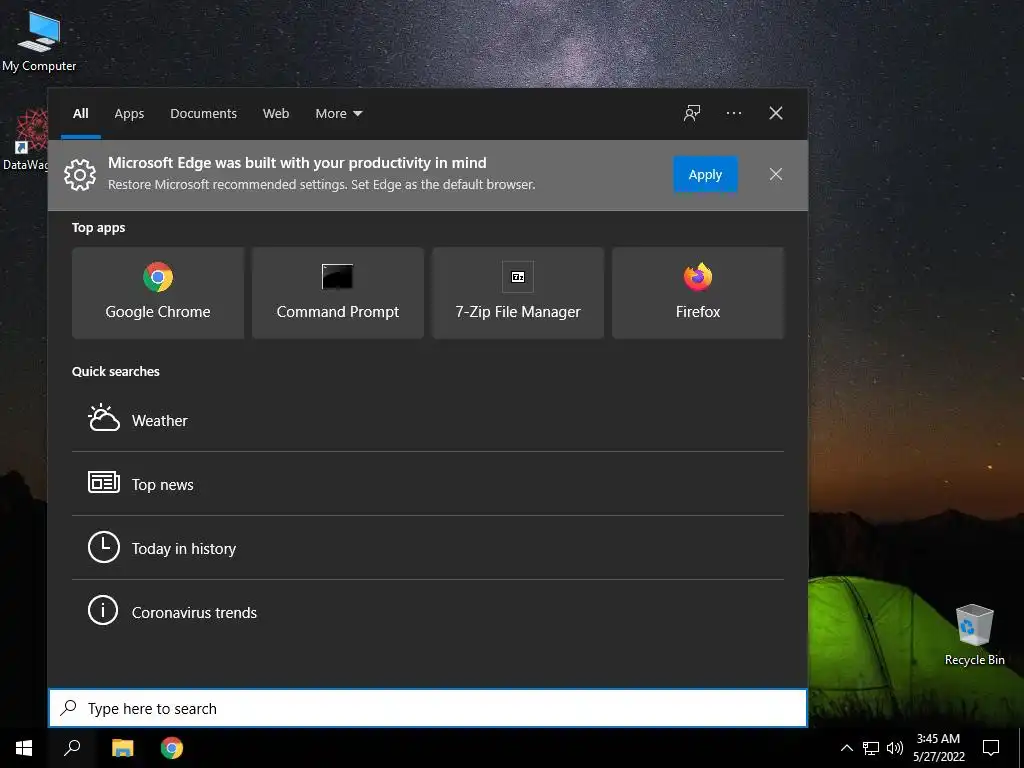Select the DataWag desktop shortcut icon

coord(25,140)
